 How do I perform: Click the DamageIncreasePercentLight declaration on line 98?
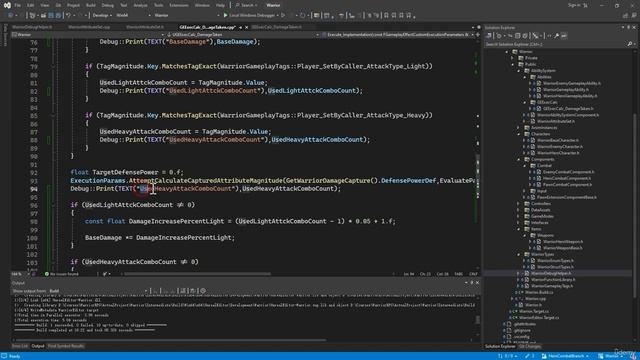tap(180, 221)
